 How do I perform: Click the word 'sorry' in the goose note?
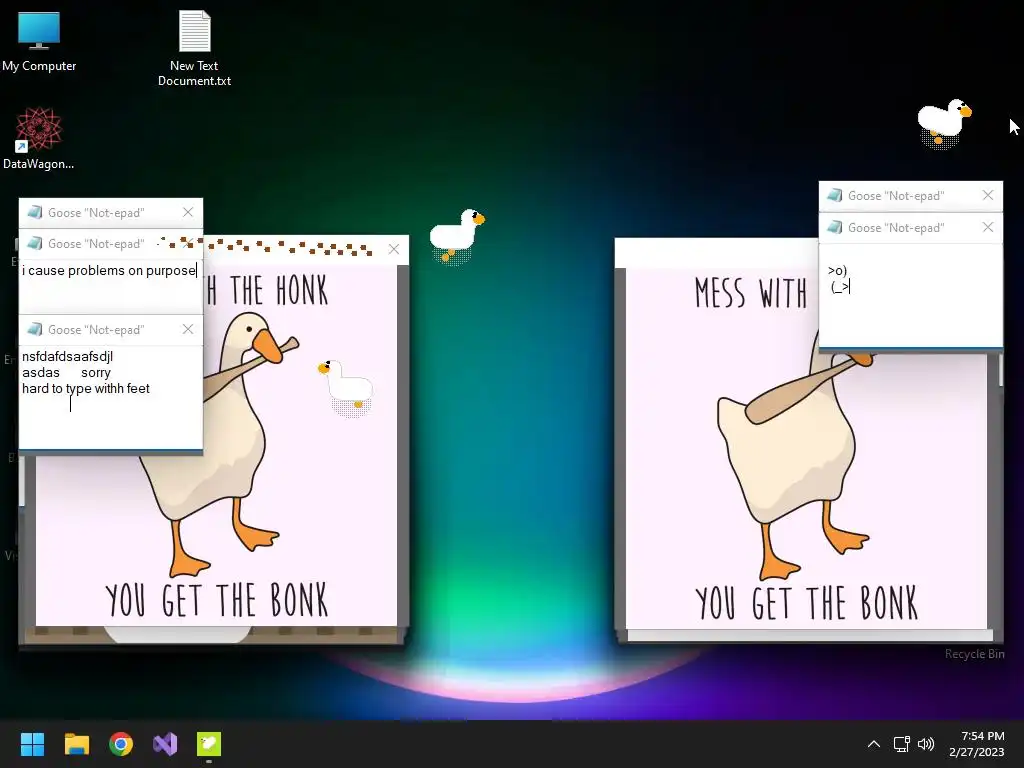[96, 373]
